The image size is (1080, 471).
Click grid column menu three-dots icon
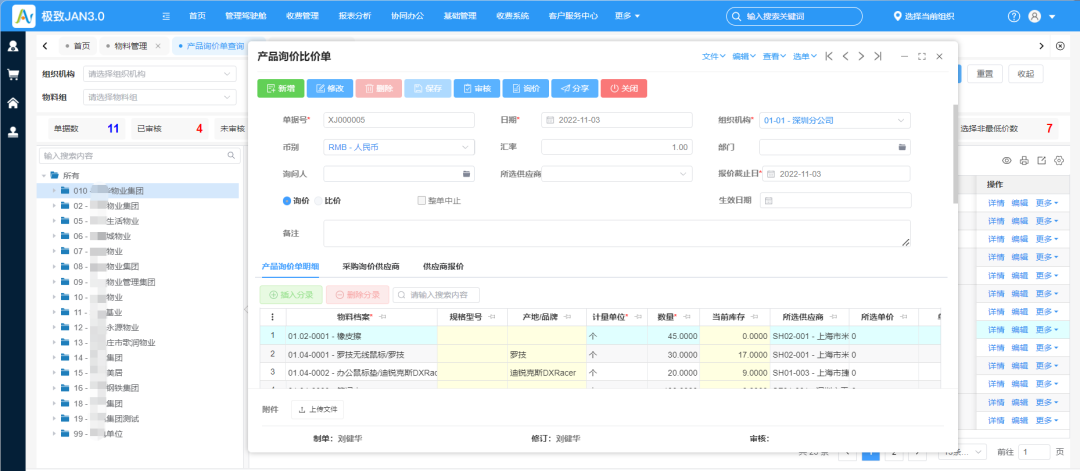[x=273, y=317]
